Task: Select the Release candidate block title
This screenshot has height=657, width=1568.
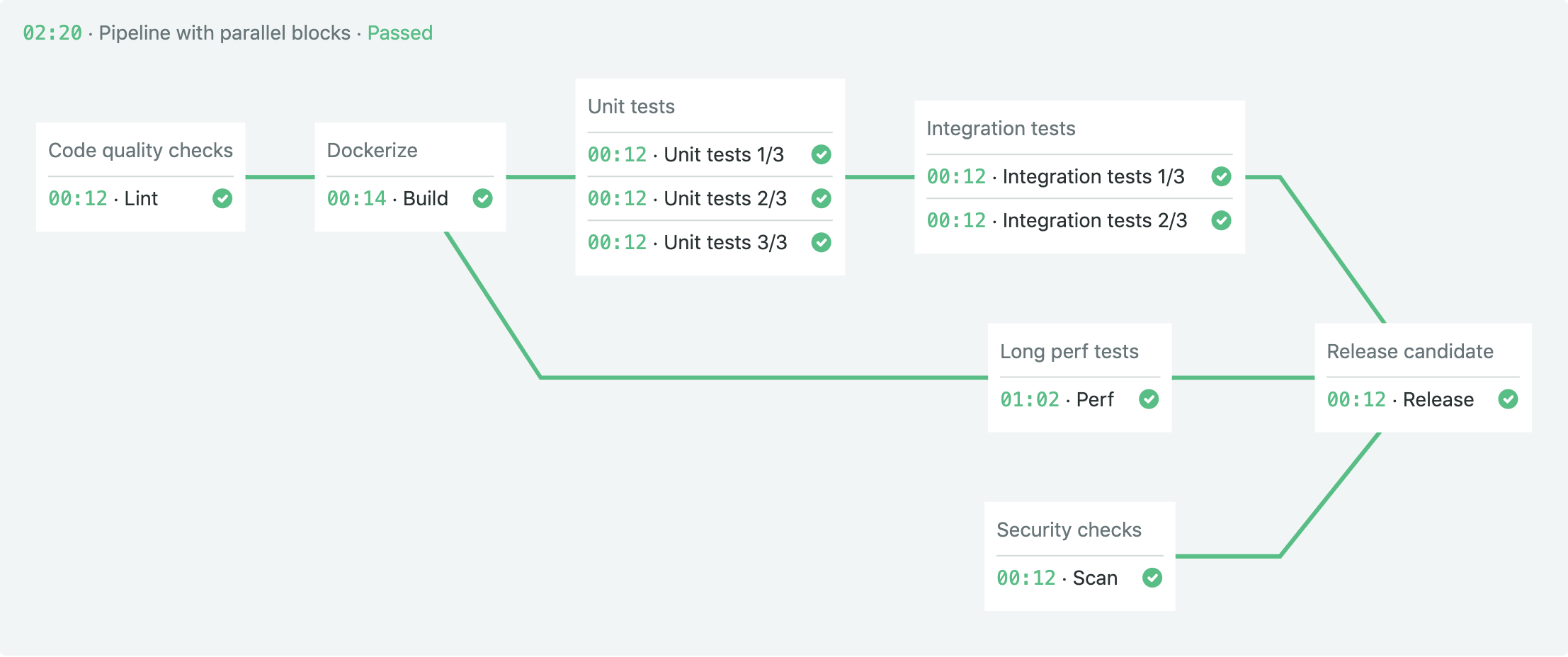Action: click(x=1410, y=351)
